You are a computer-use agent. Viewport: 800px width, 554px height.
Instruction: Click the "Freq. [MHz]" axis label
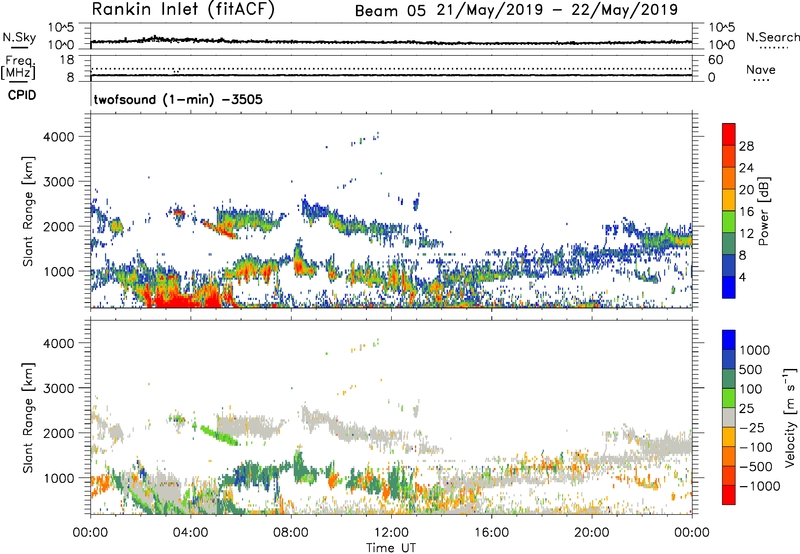coord(19,67)
